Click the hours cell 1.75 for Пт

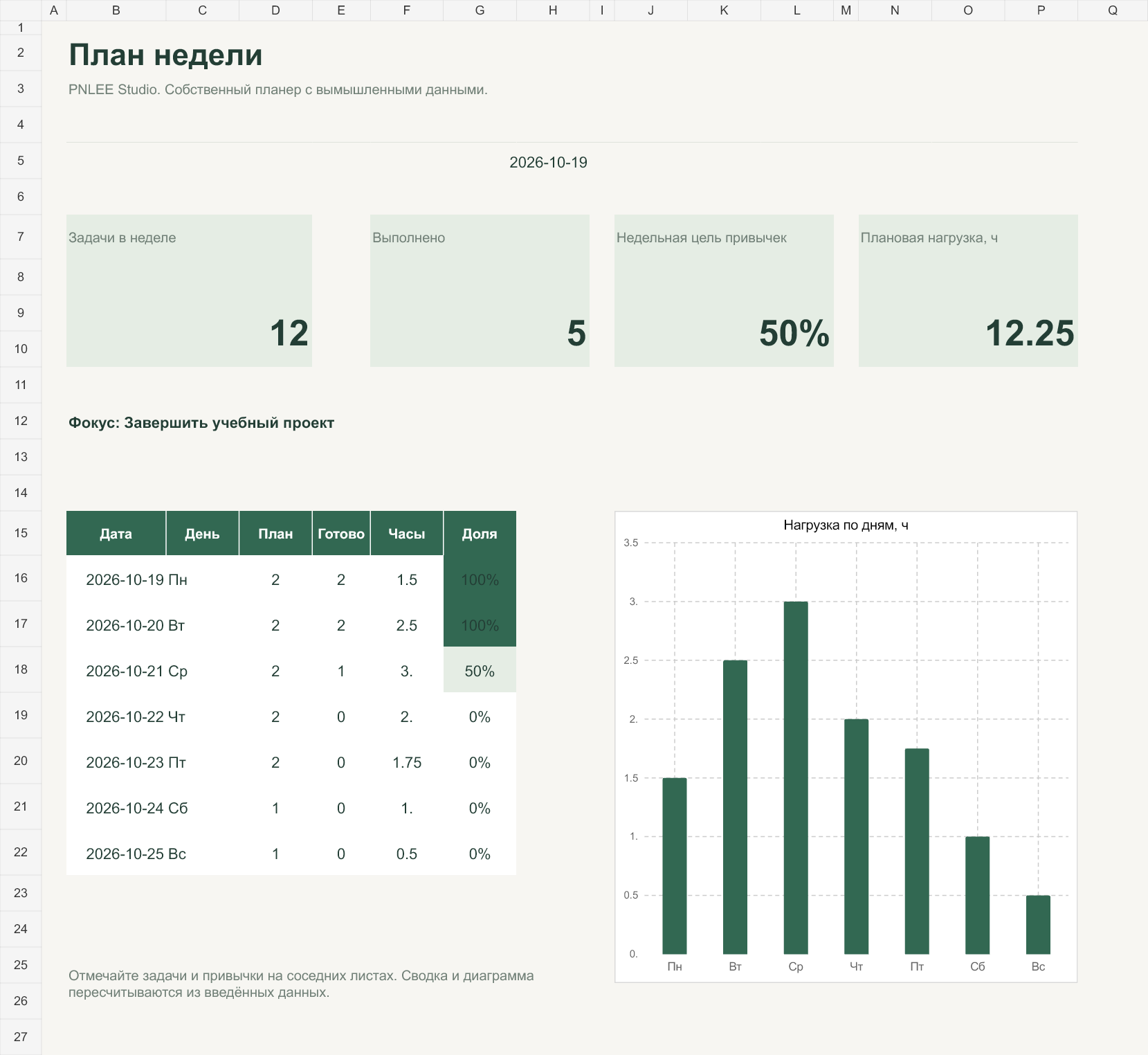point(407,762)
